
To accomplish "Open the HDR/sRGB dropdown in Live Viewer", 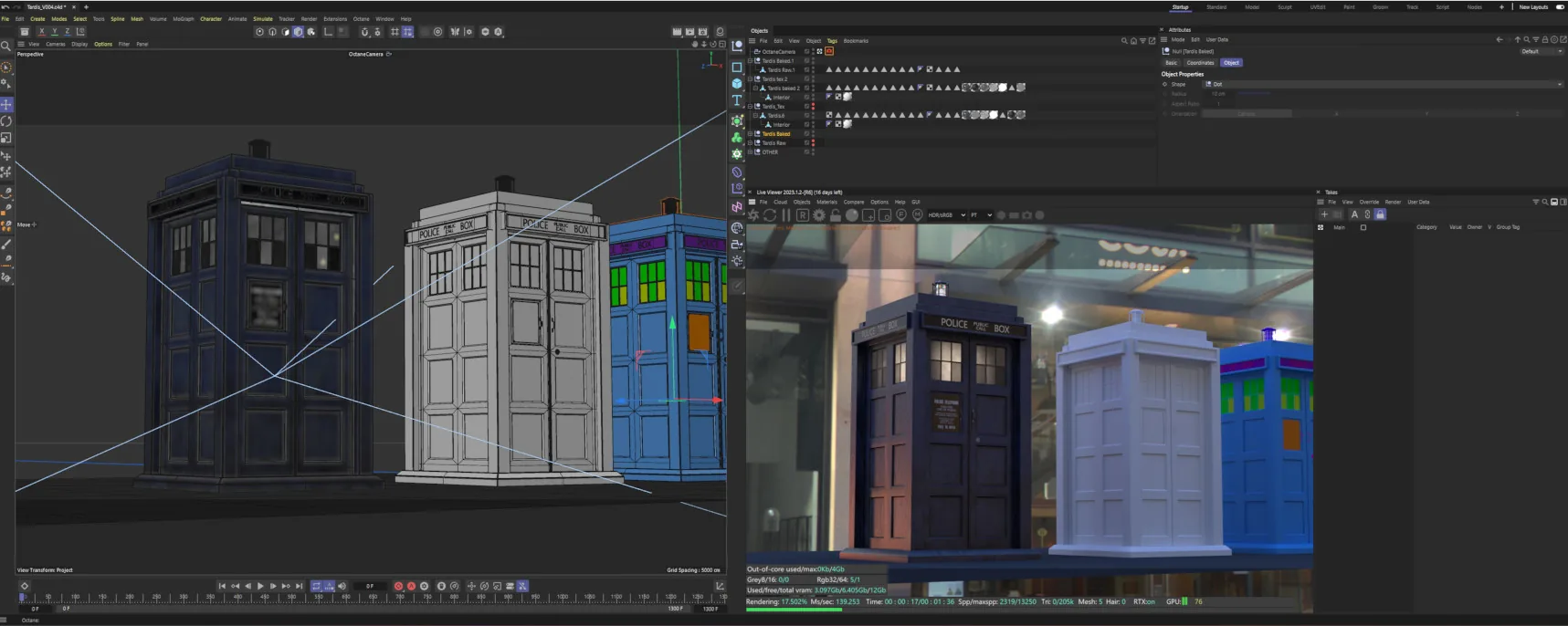I will click(947, 215).
